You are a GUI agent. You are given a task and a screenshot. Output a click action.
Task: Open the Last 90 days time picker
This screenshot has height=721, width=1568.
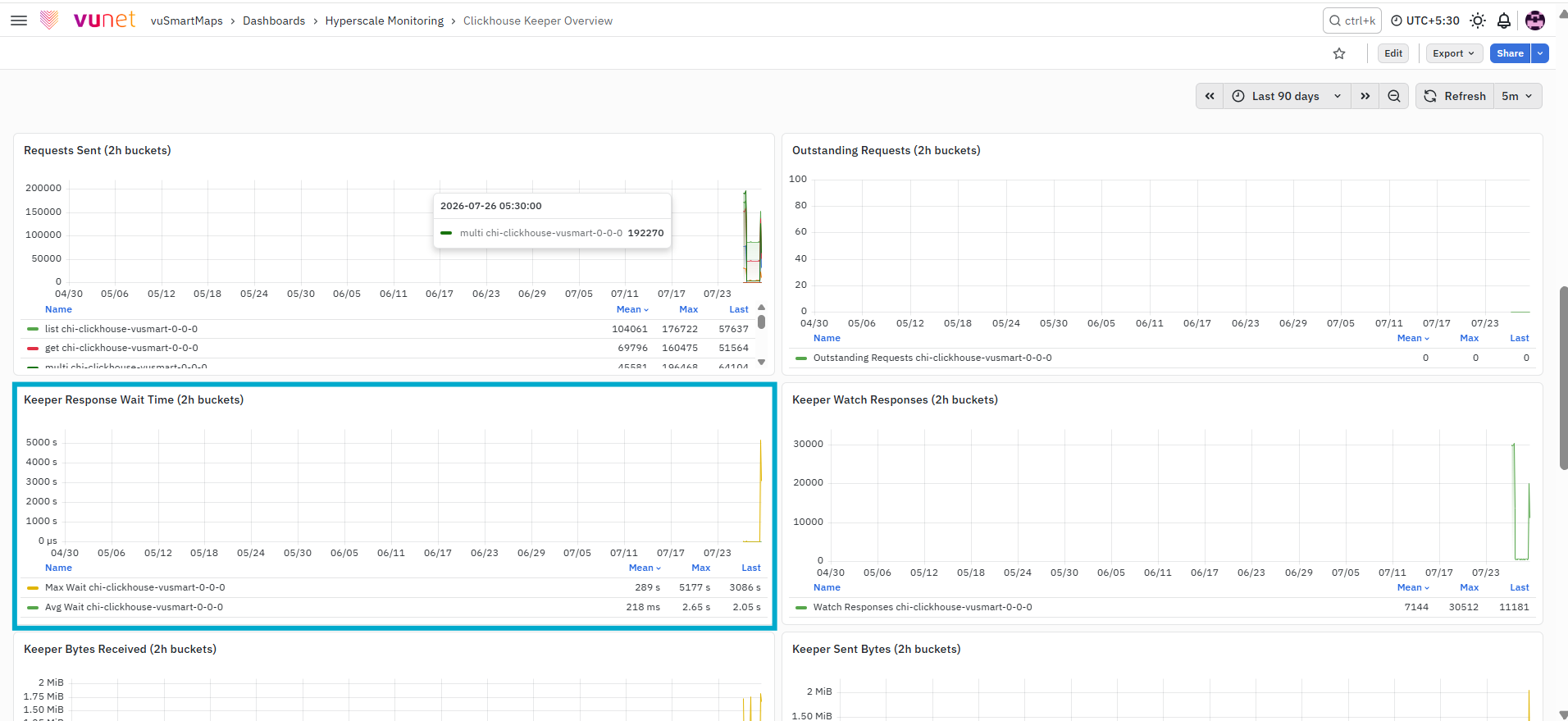click(x=1287, y=96)
